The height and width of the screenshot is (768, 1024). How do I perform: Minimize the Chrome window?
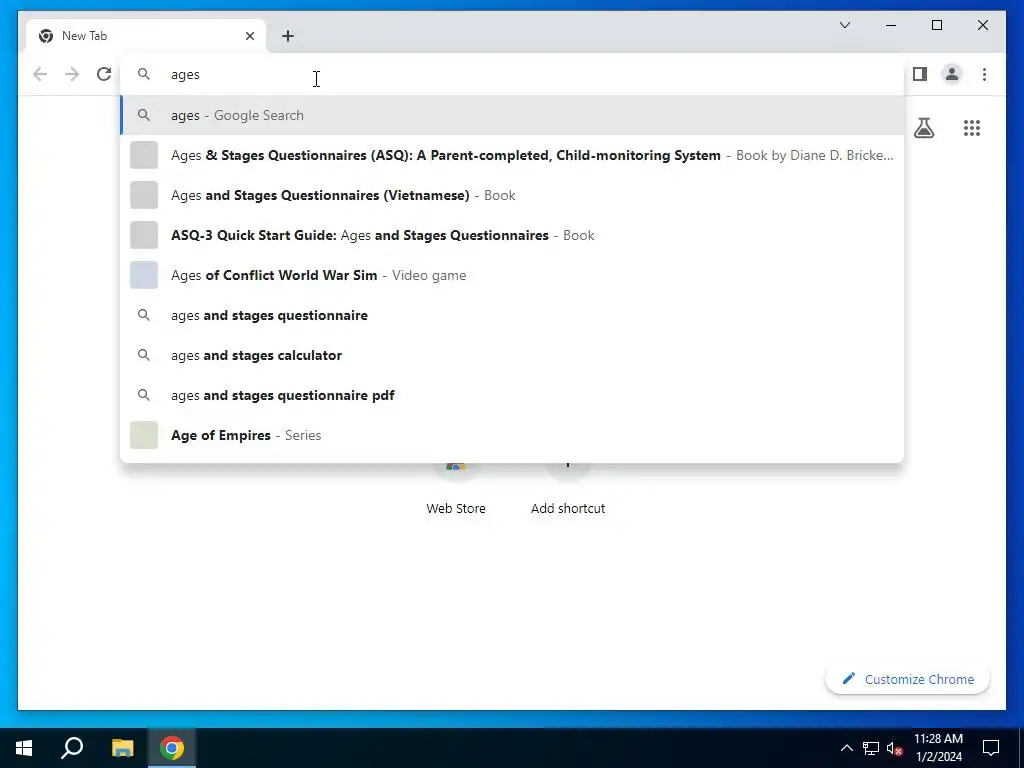tap(891, 25)
